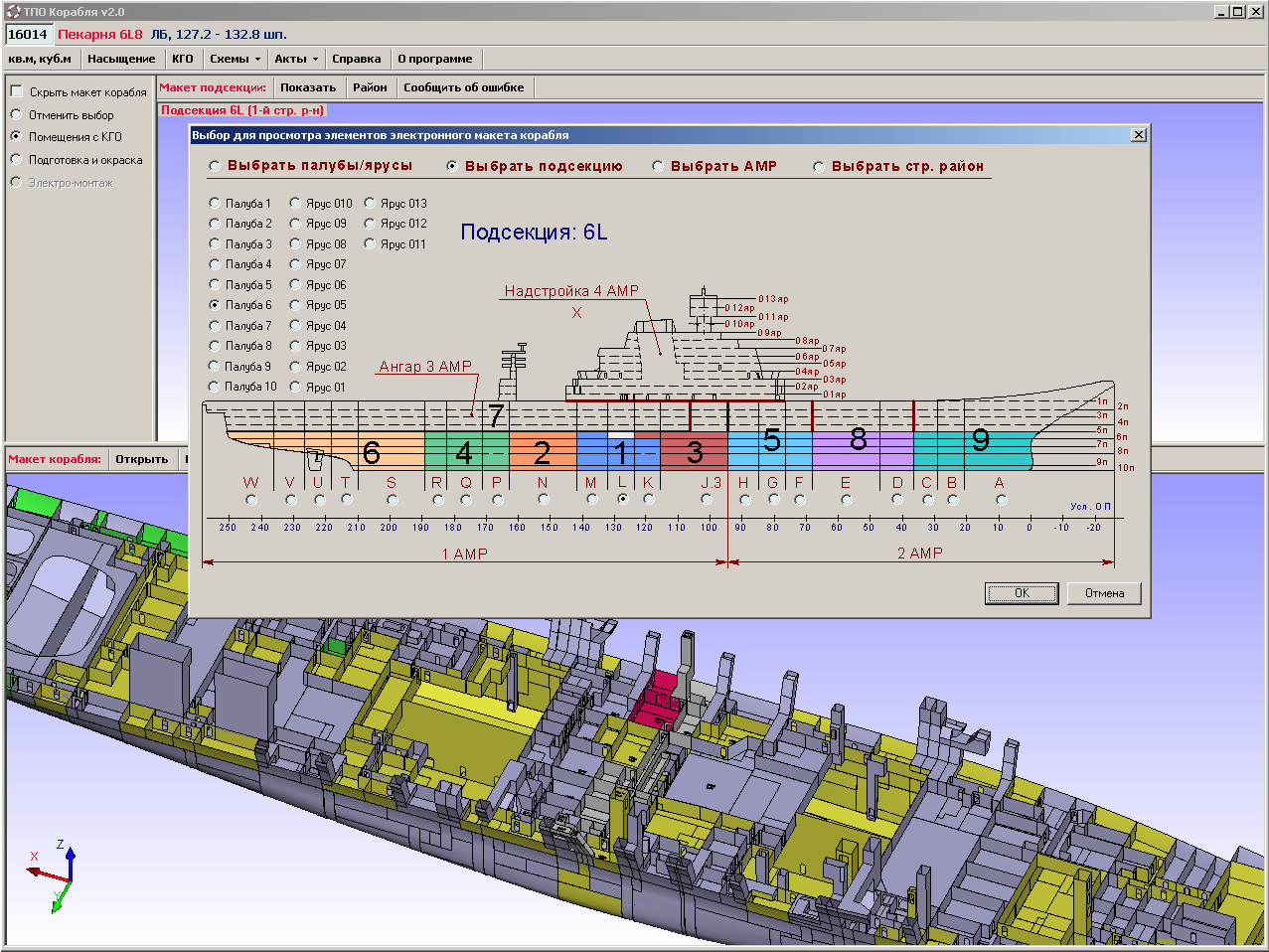
Task: Click Сообщить об ошибке button
Action: click(x=464, y=87)
